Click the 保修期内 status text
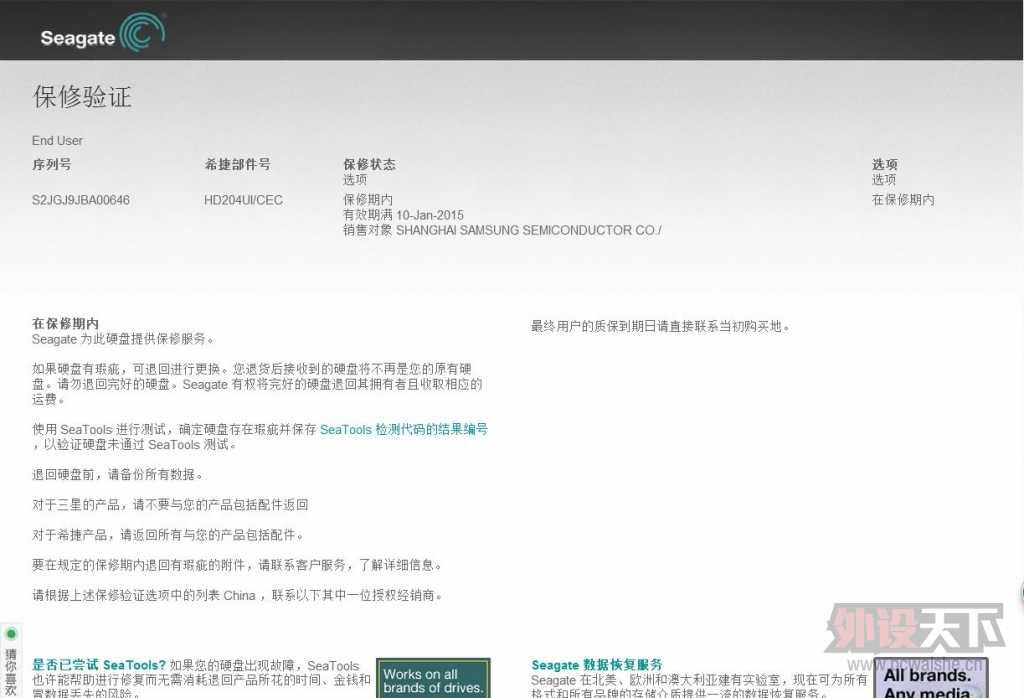This screenshot has width=1024, height=698. pyautogui.click(x=368, y=200)
